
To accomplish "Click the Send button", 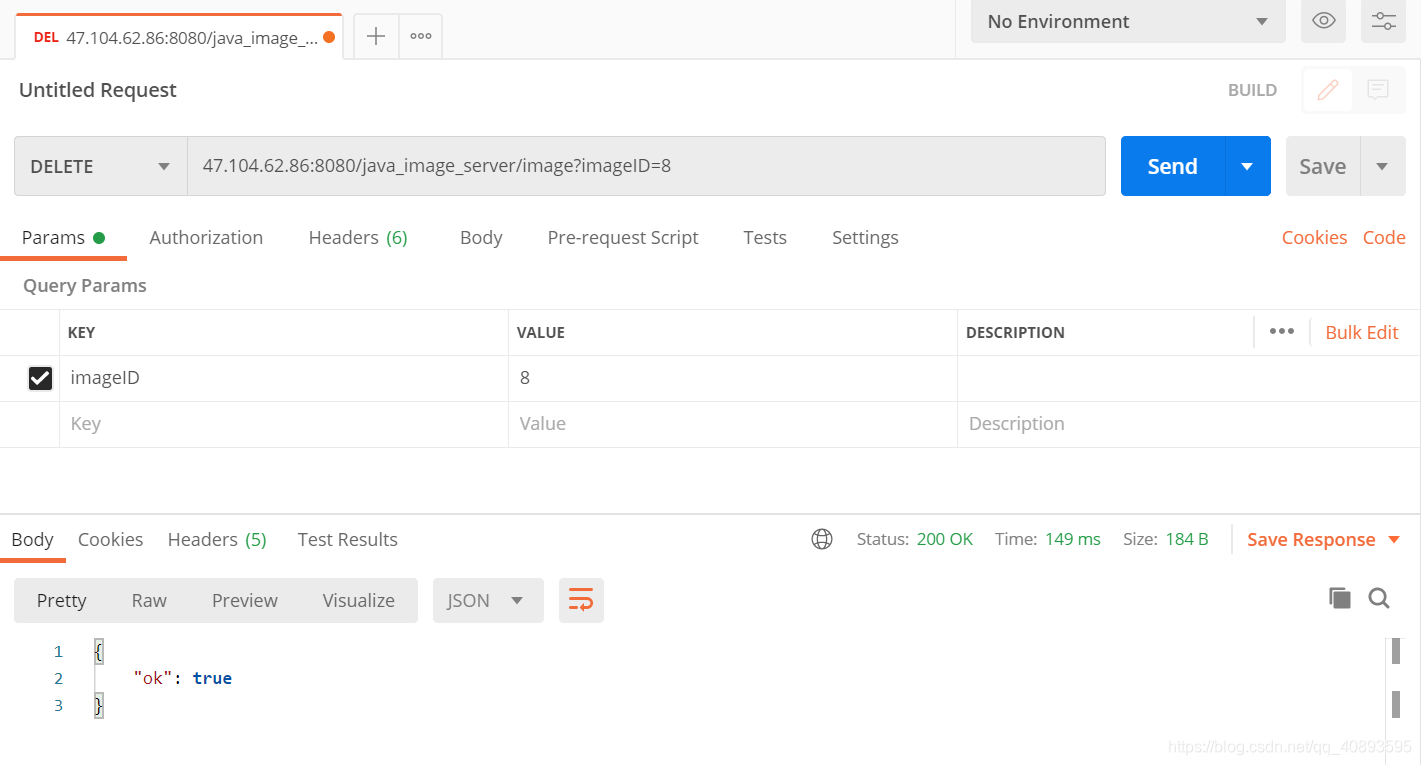I will tap(1173, 166).
